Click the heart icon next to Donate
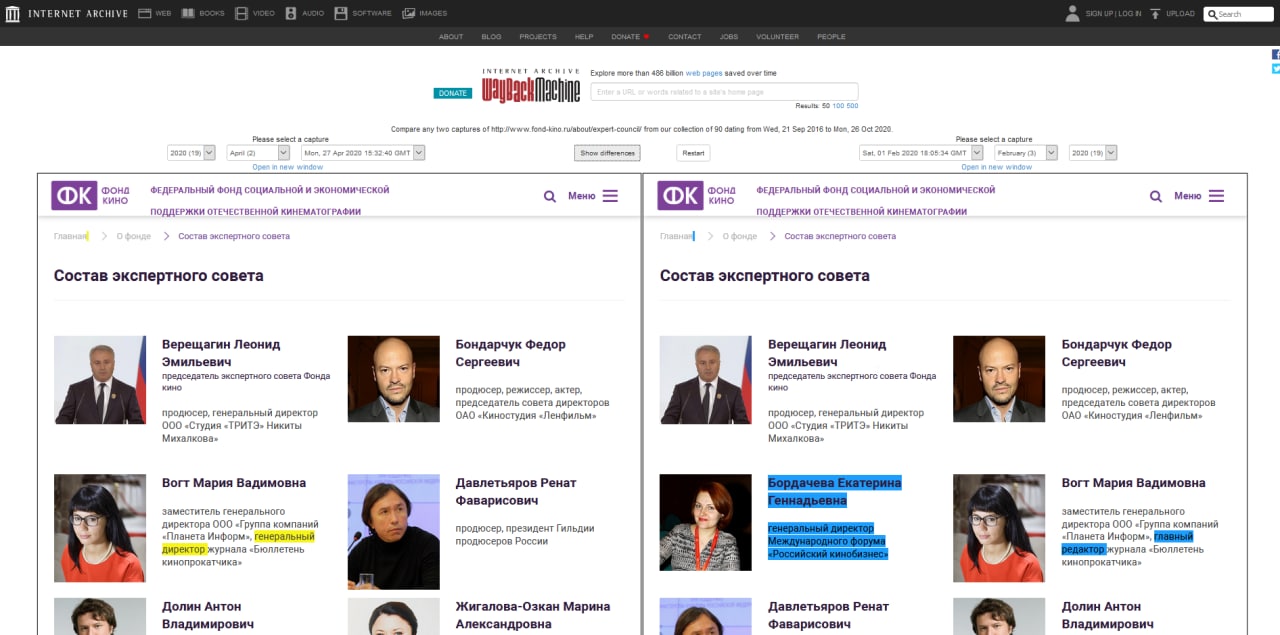This screenshot has width=1280, height=635. 646,37
